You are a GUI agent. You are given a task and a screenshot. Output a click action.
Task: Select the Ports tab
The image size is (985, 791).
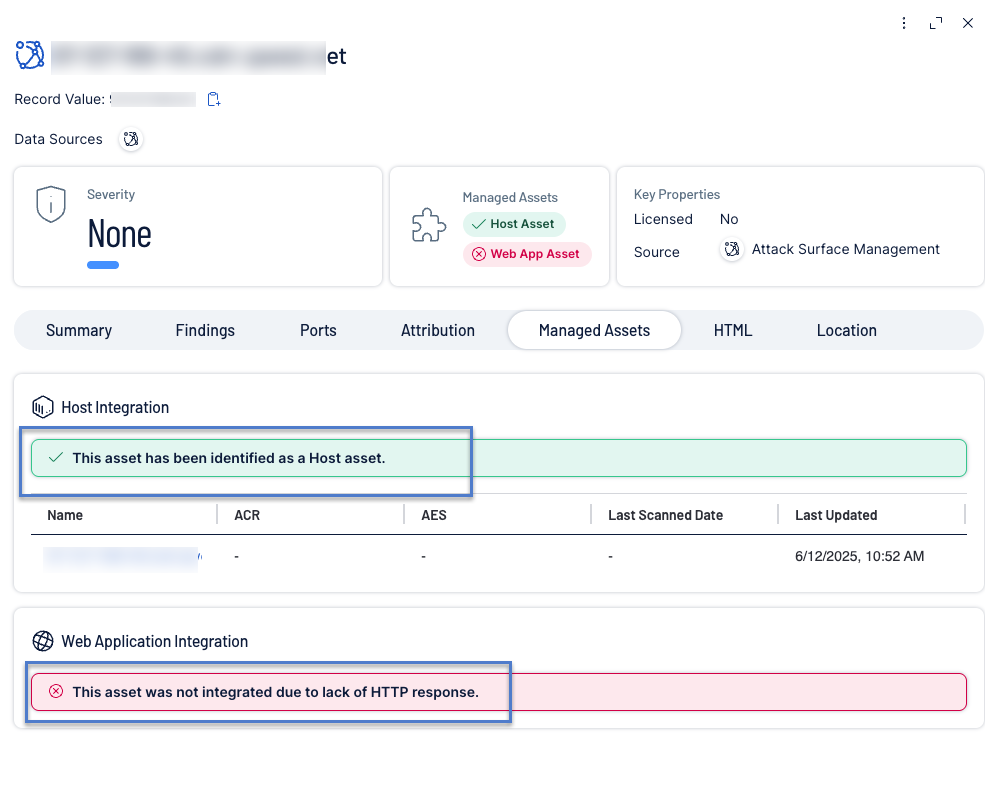(318, 330)
